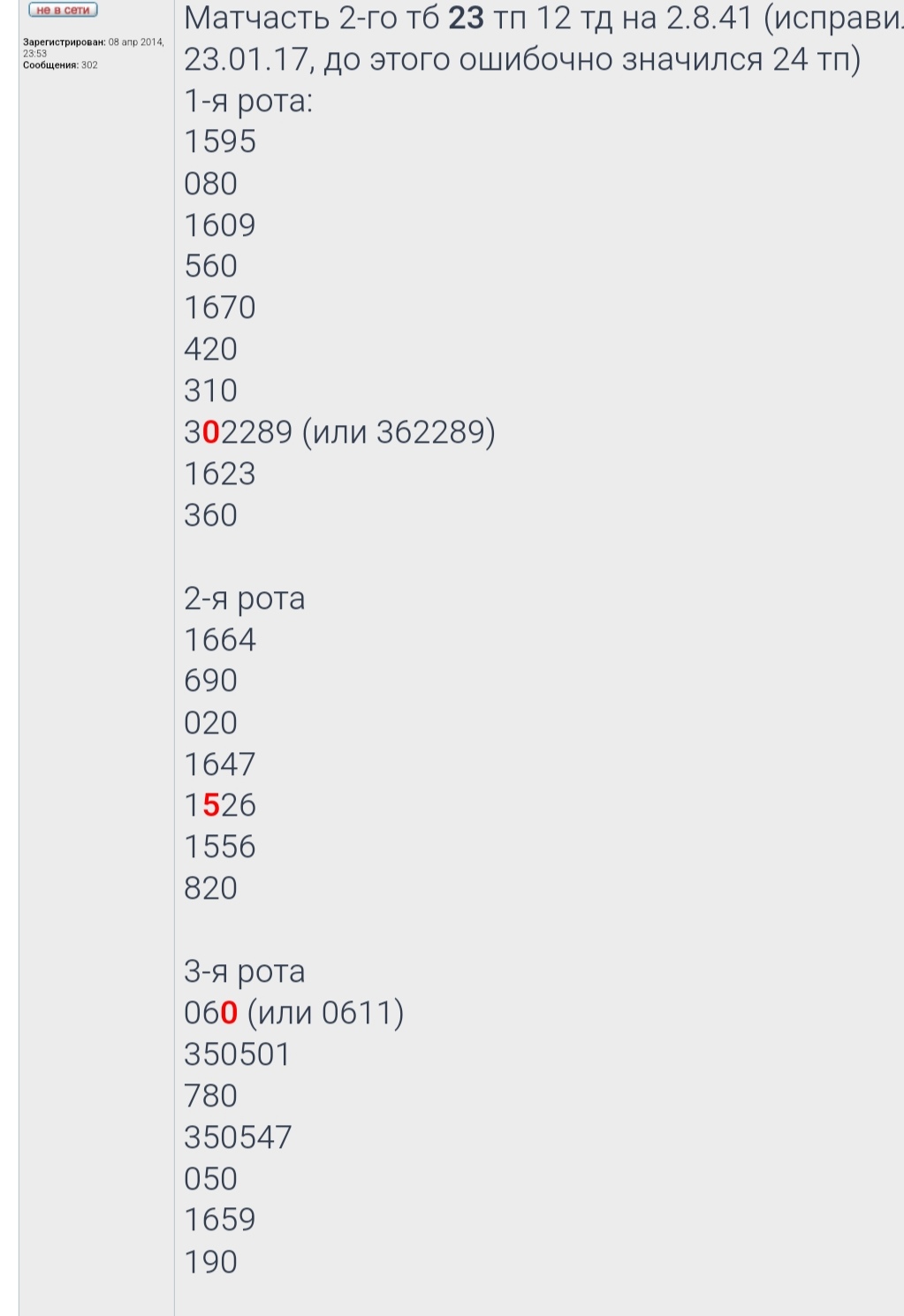
Task: Click the number 190 at the list bottom
Action: point(211,1262)
